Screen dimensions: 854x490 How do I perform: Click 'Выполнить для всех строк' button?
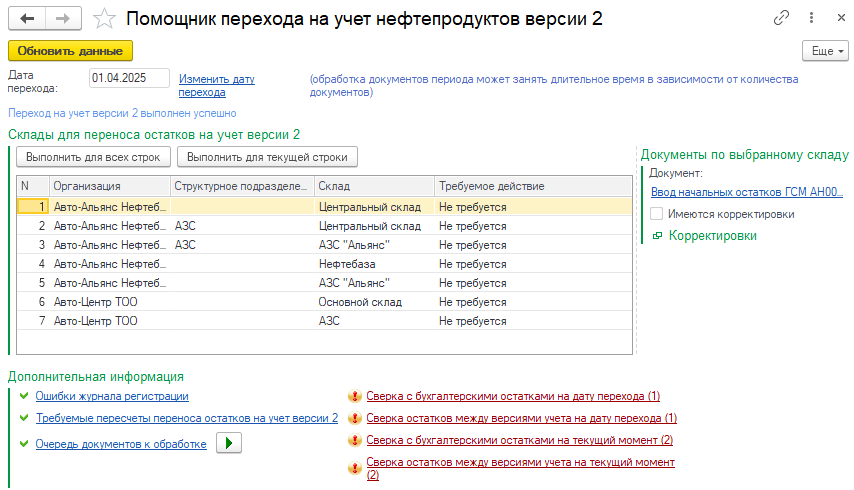coord(93,157)
